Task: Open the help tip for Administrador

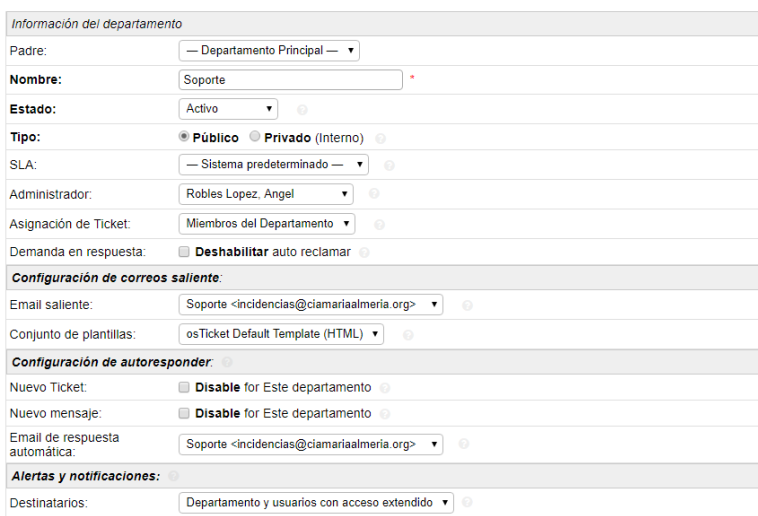Action: [x=374, y=194]
